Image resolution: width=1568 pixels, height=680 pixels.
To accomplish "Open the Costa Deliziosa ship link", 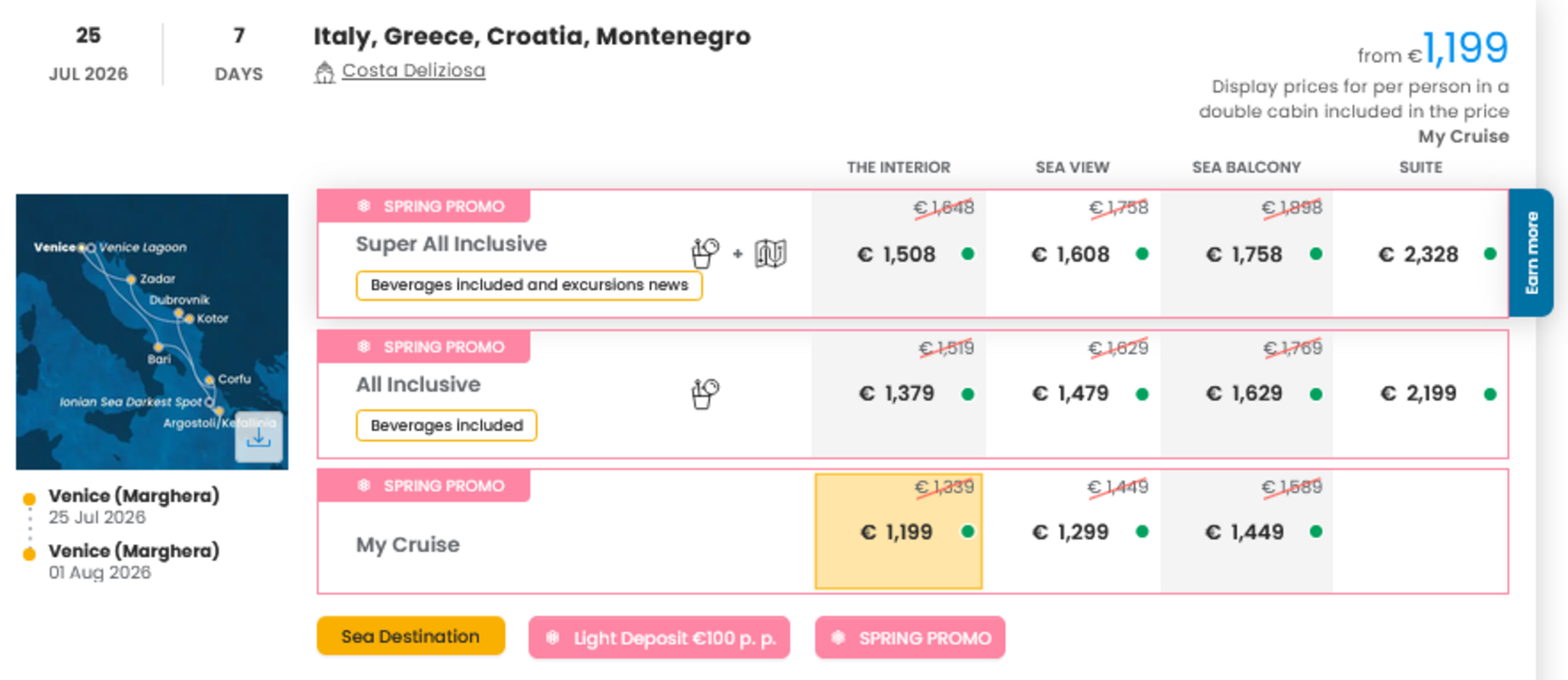I will (414, 71).
